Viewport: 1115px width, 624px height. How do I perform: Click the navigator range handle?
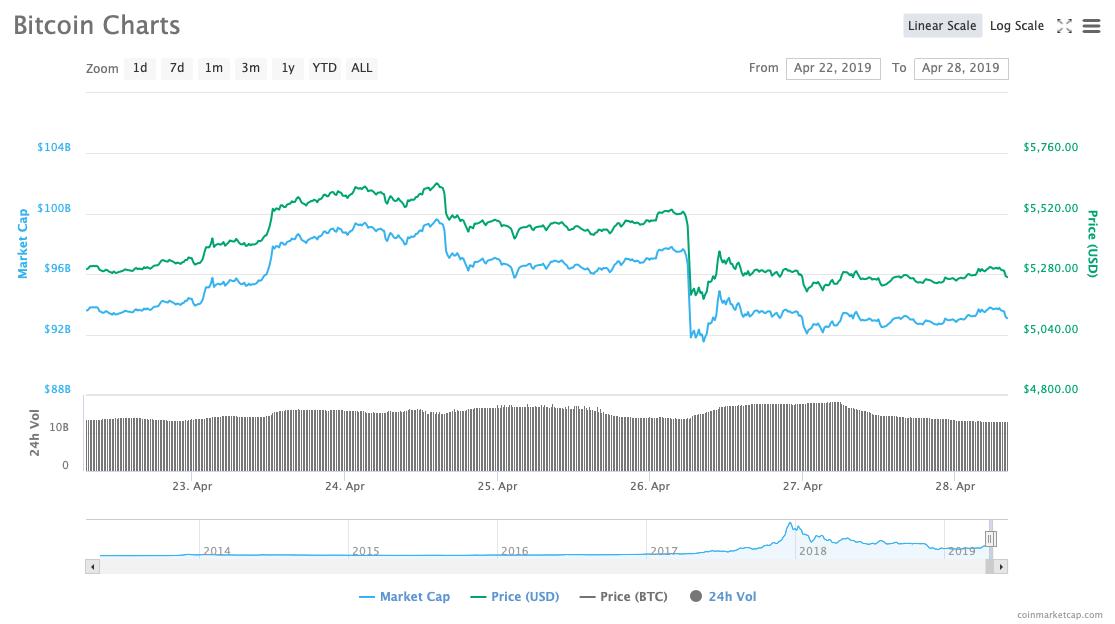(x=990, y=539)
